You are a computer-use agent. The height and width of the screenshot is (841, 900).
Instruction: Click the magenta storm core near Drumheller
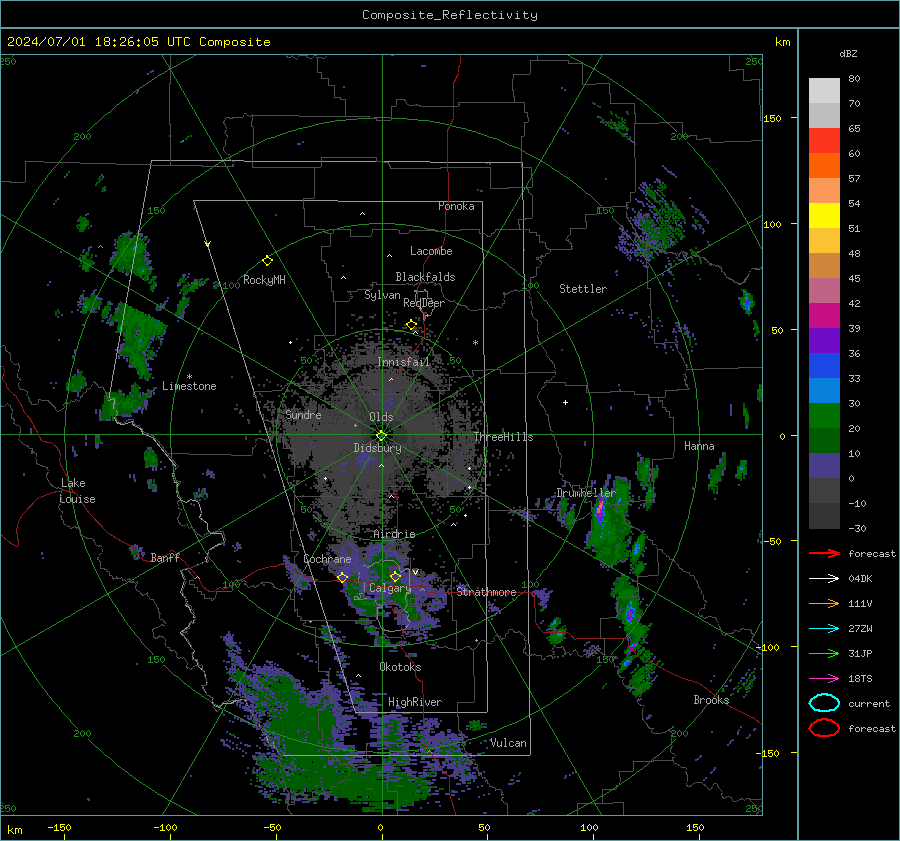click(600, 510)
